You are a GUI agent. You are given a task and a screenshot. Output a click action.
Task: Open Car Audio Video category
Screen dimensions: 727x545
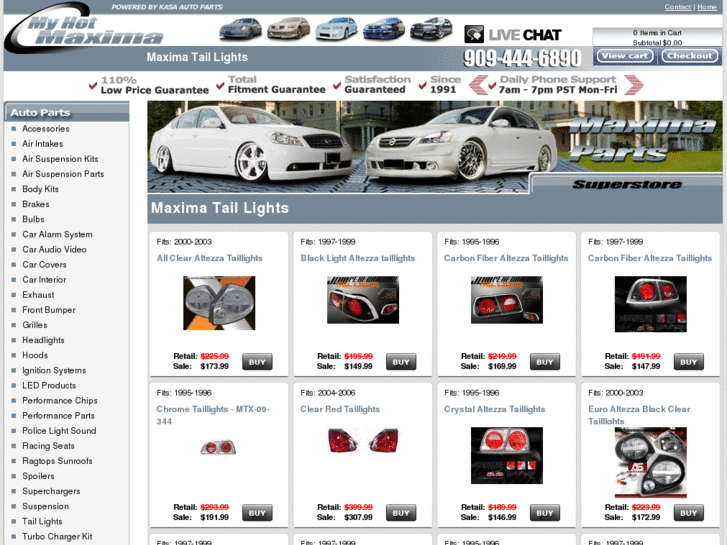54,250
